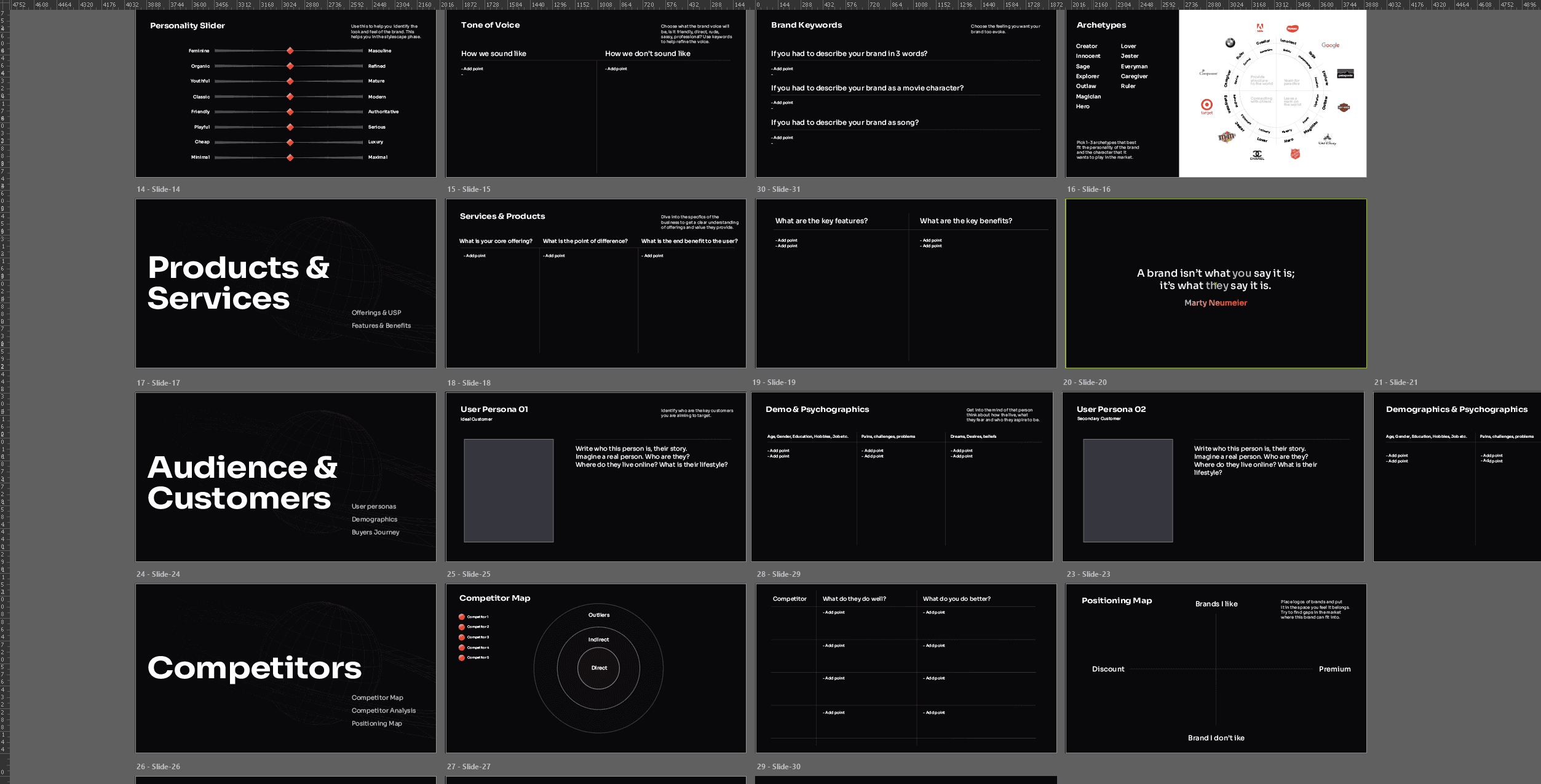Screen dimensions: 1541x784
Task: Click 'Marty Neumeier' text on the quote slide
Action: (x=1215, y=303)
